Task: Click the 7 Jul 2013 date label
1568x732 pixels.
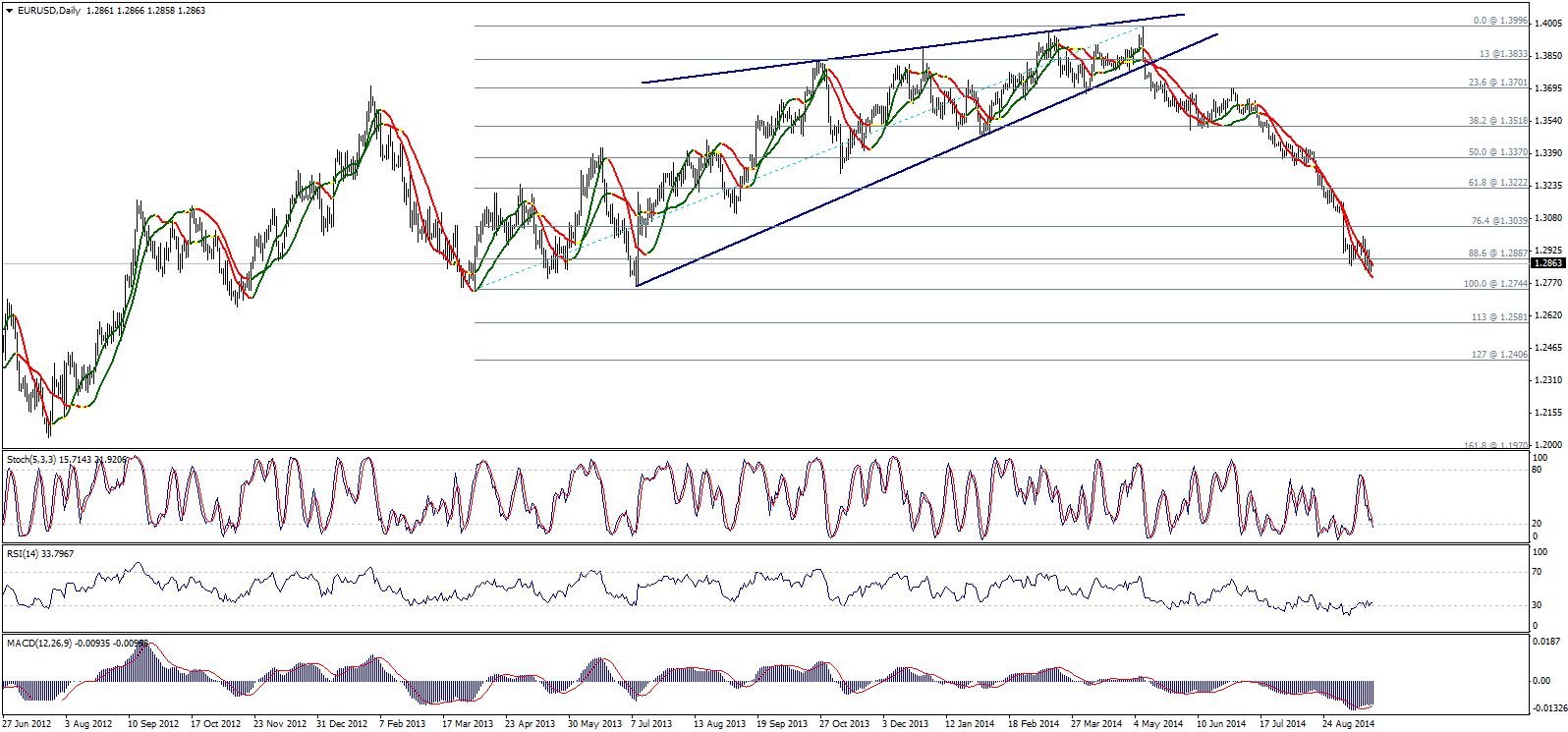Action: coord(651,724)
